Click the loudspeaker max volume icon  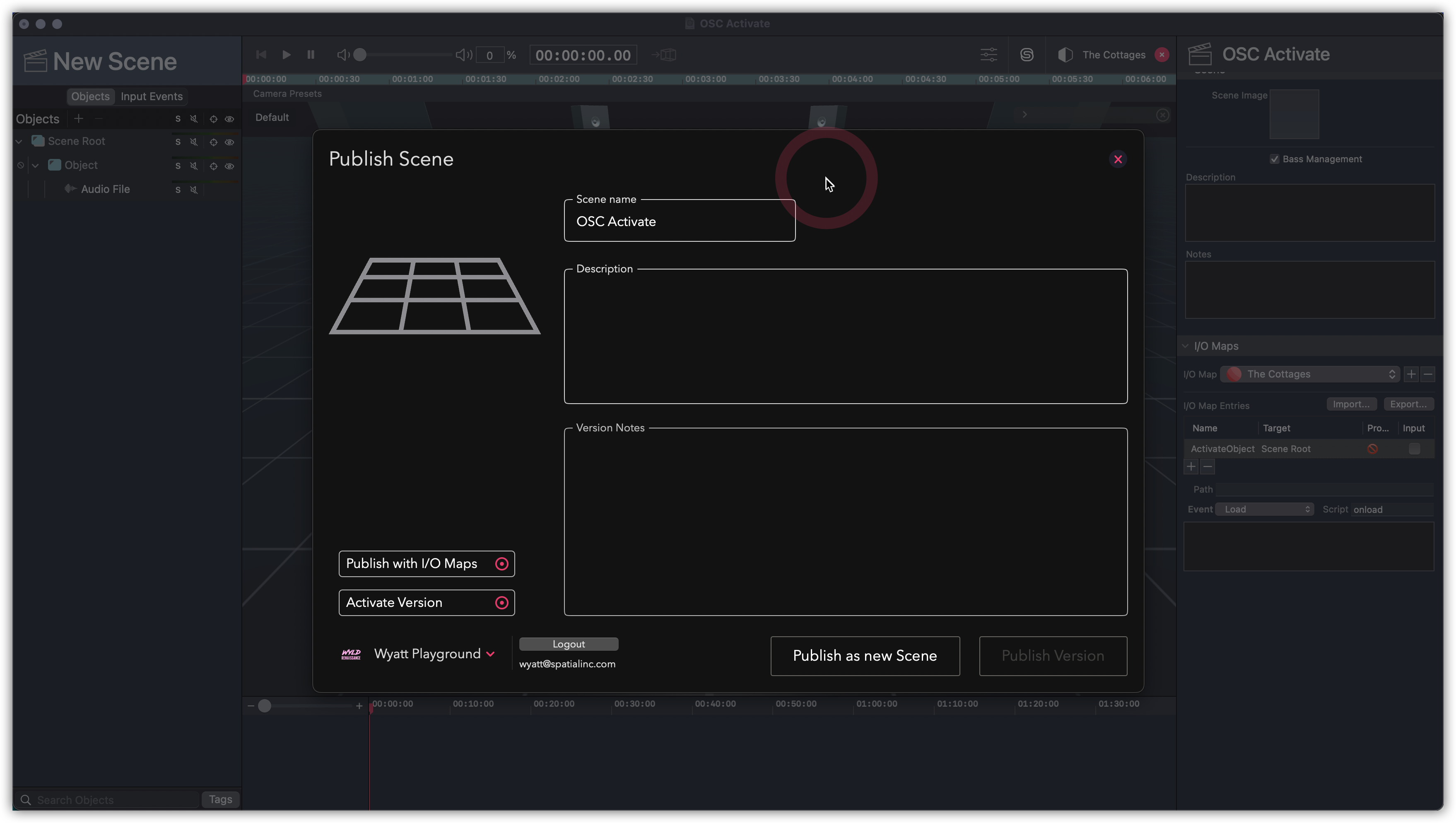[x=464, y=55]
